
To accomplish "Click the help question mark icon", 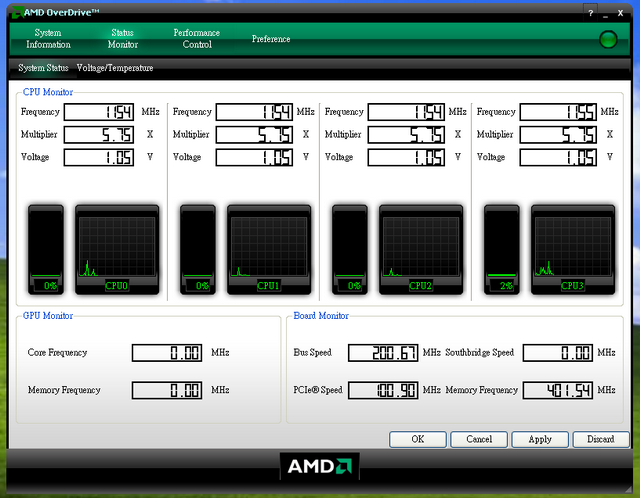I will point(590,13).
